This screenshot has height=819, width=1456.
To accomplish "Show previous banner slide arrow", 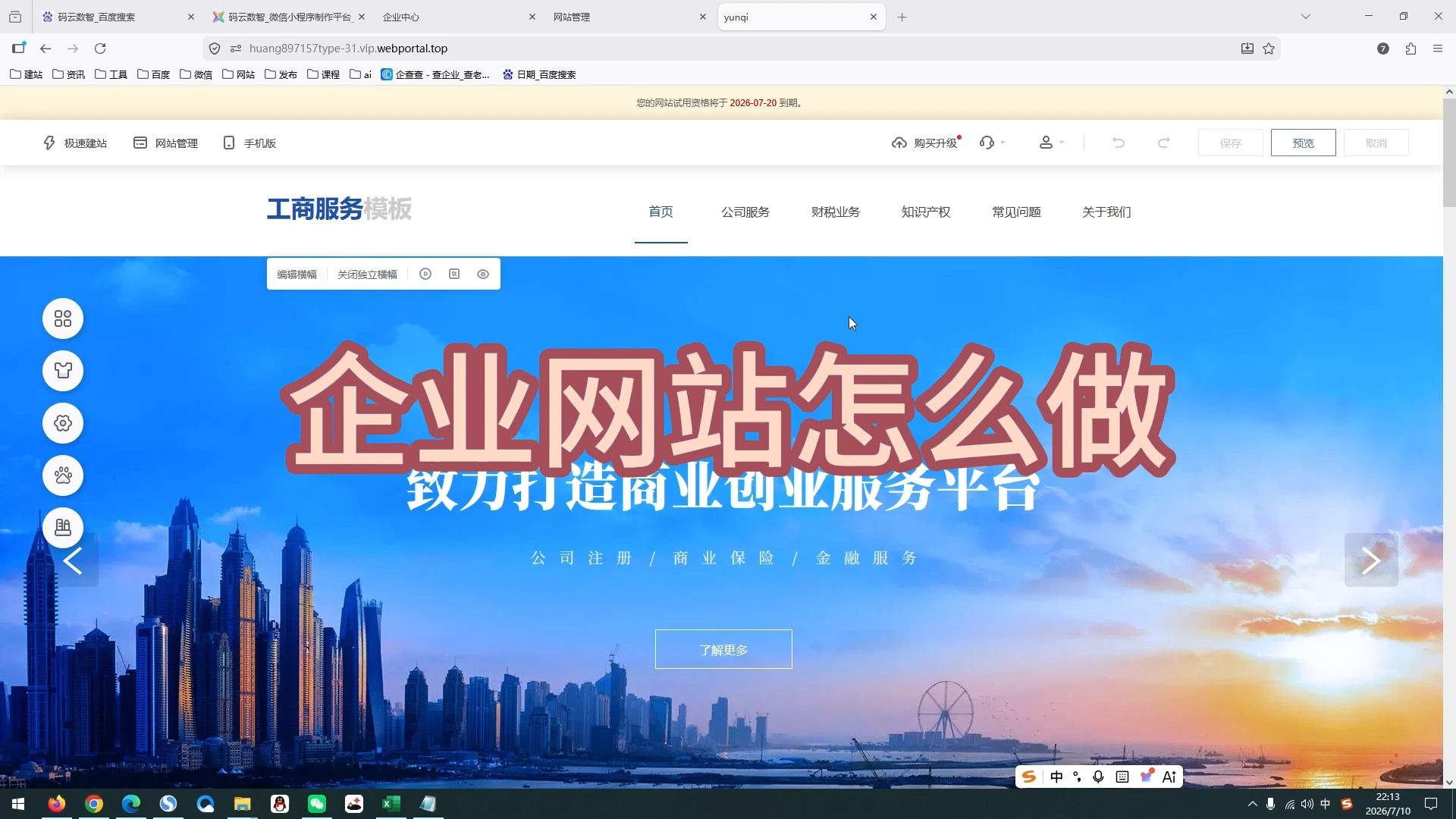I will [x=73, y=560].
